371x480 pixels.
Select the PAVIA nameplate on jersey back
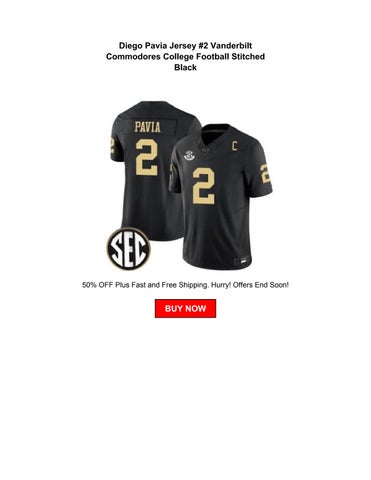click(x=148, y=127)
